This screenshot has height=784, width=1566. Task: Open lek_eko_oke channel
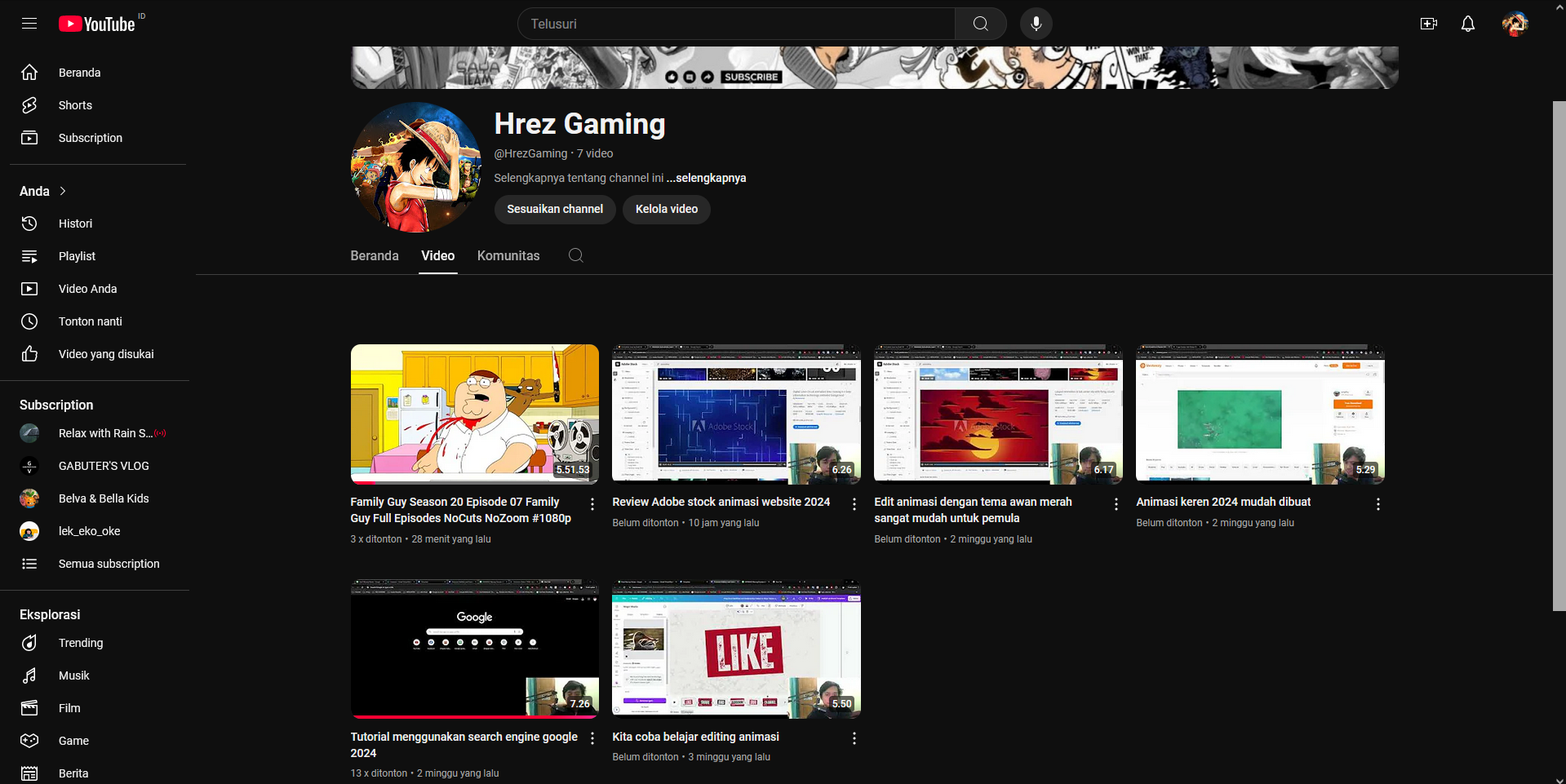click(x=98, y=531)
